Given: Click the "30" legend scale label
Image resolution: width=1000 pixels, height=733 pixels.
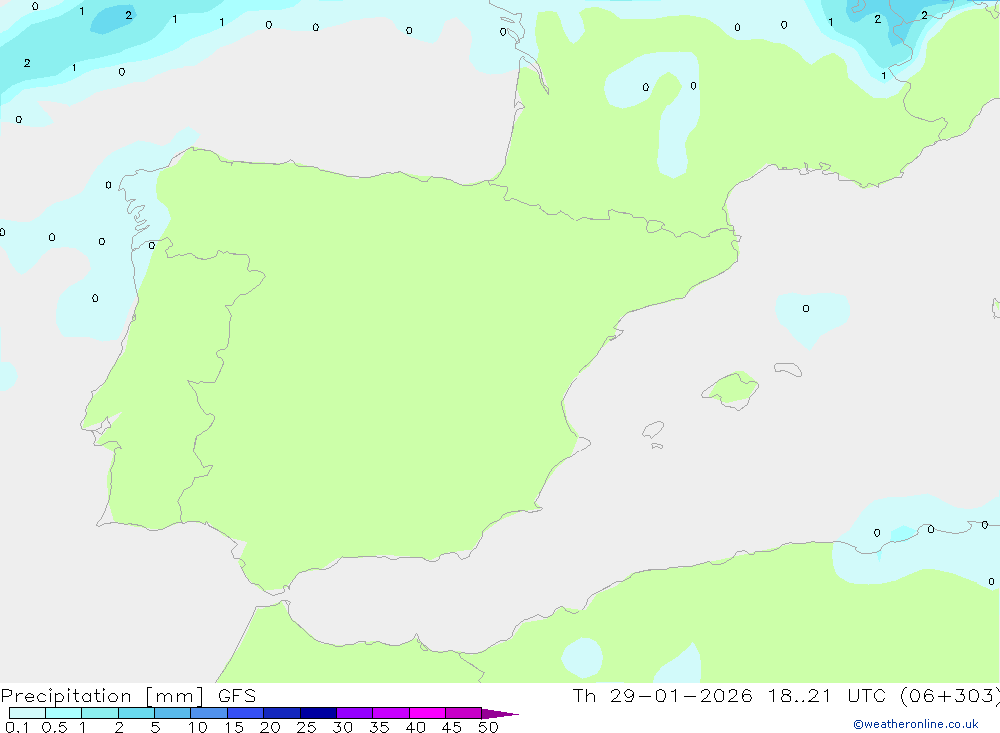Looking at the screenshot, I should (343, 727).
